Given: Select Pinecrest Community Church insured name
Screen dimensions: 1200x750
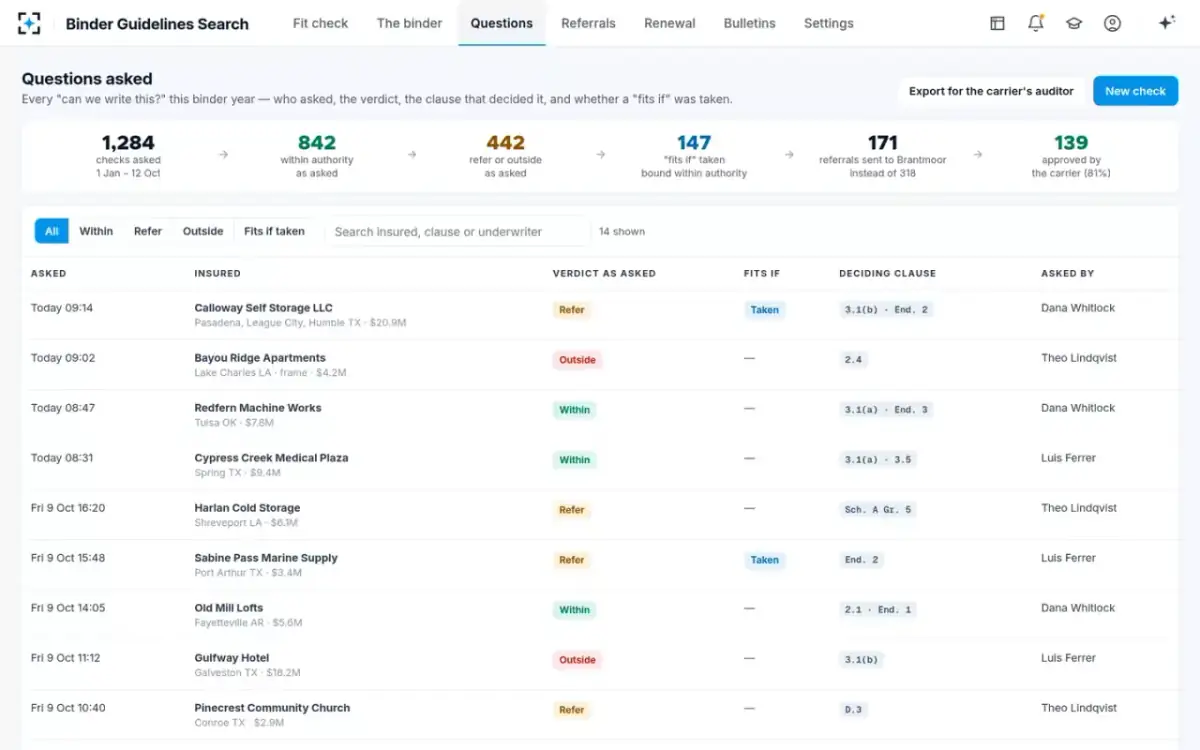Looking at the screenshot, I should [272, 708].
